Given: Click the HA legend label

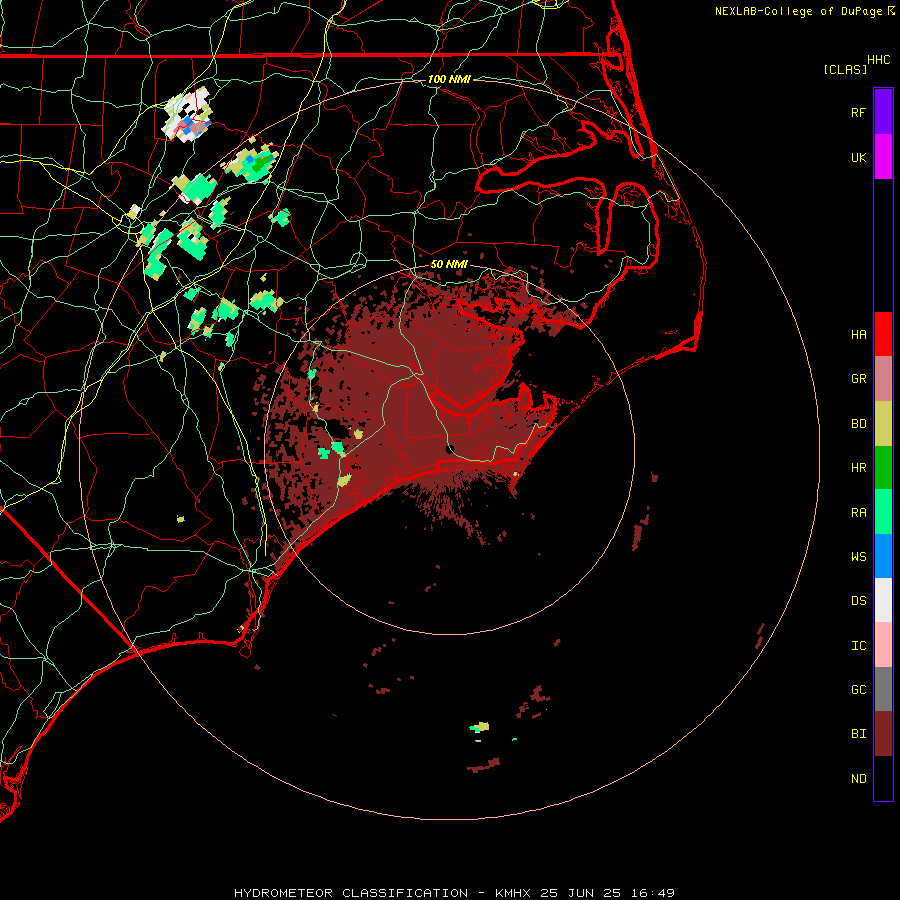Looking at the screenshot, I should pyautogui.click(x=858, y=335).
